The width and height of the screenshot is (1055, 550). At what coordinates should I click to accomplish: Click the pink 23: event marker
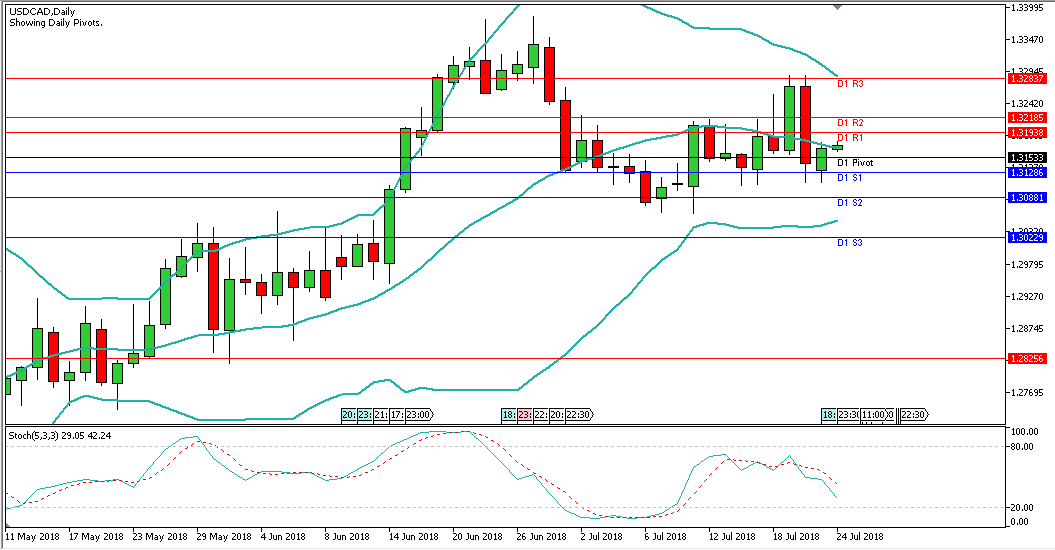pyautogui.click(x=525, y=414)
